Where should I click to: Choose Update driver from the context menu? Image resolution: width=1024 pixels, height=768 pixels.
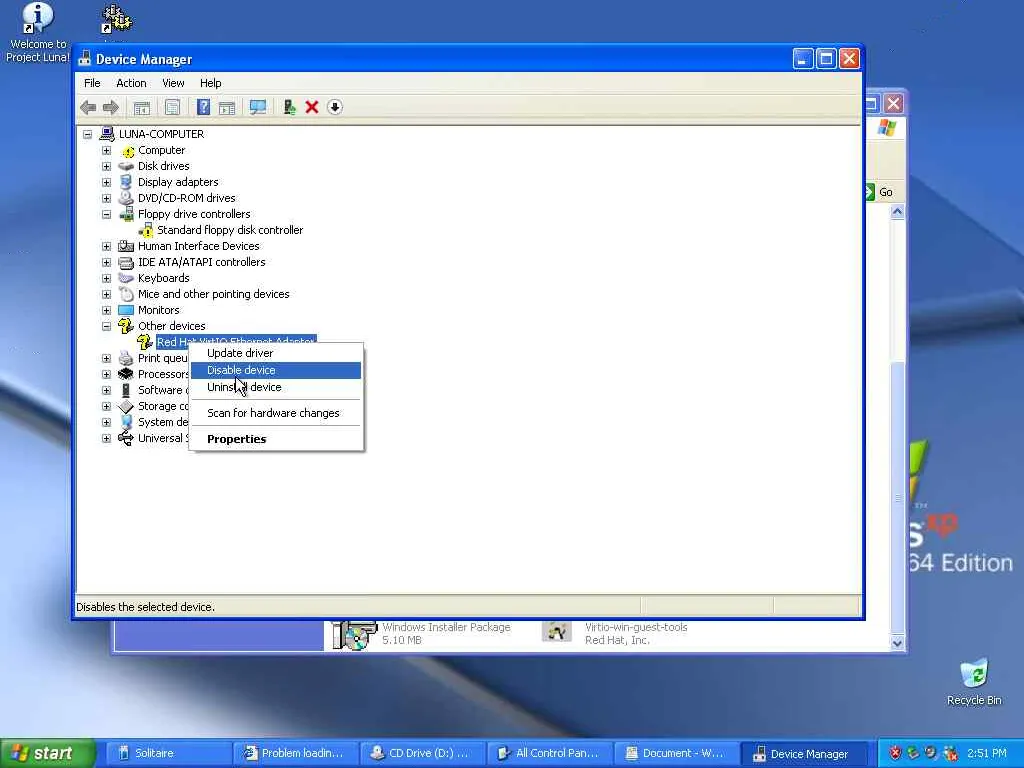click(276, 353)
